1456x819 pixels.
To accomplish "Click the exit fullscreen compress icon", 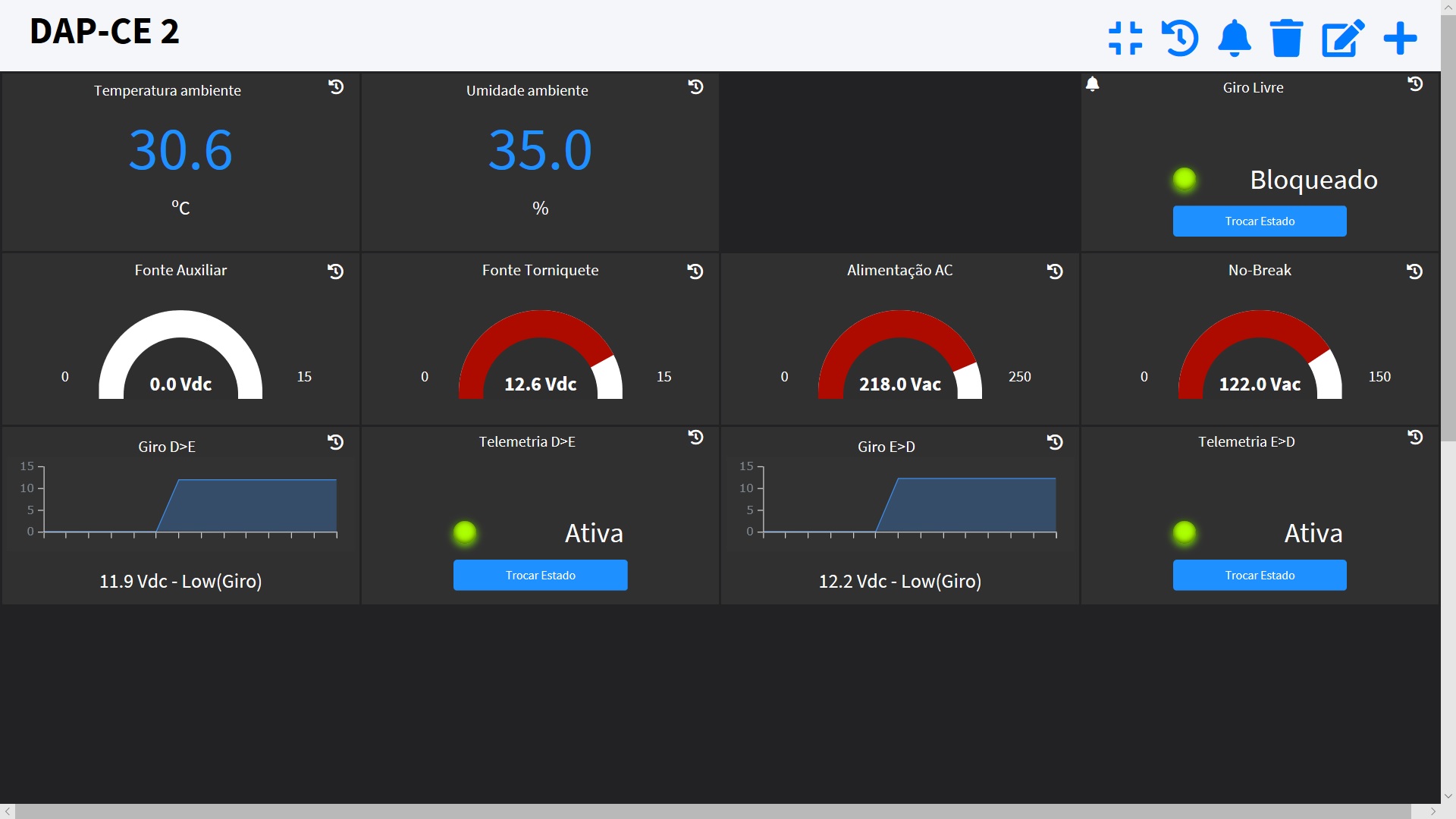I will pyautogui.click(x=1125, y=38).
